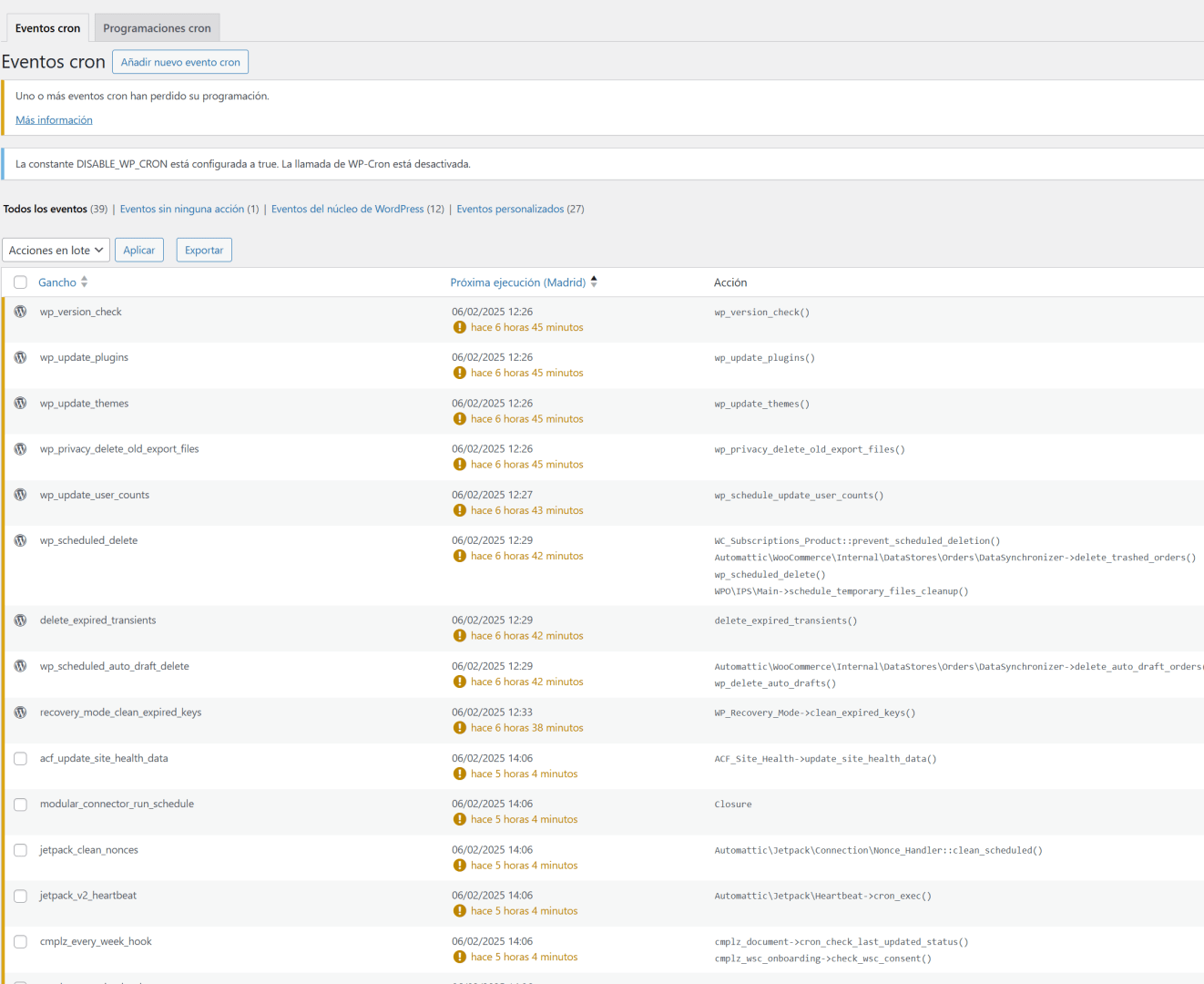This screenshot has height=984, width=1204.
Task: Follow the Más información link
Action: pyautogui.click(x=54, y=120)
